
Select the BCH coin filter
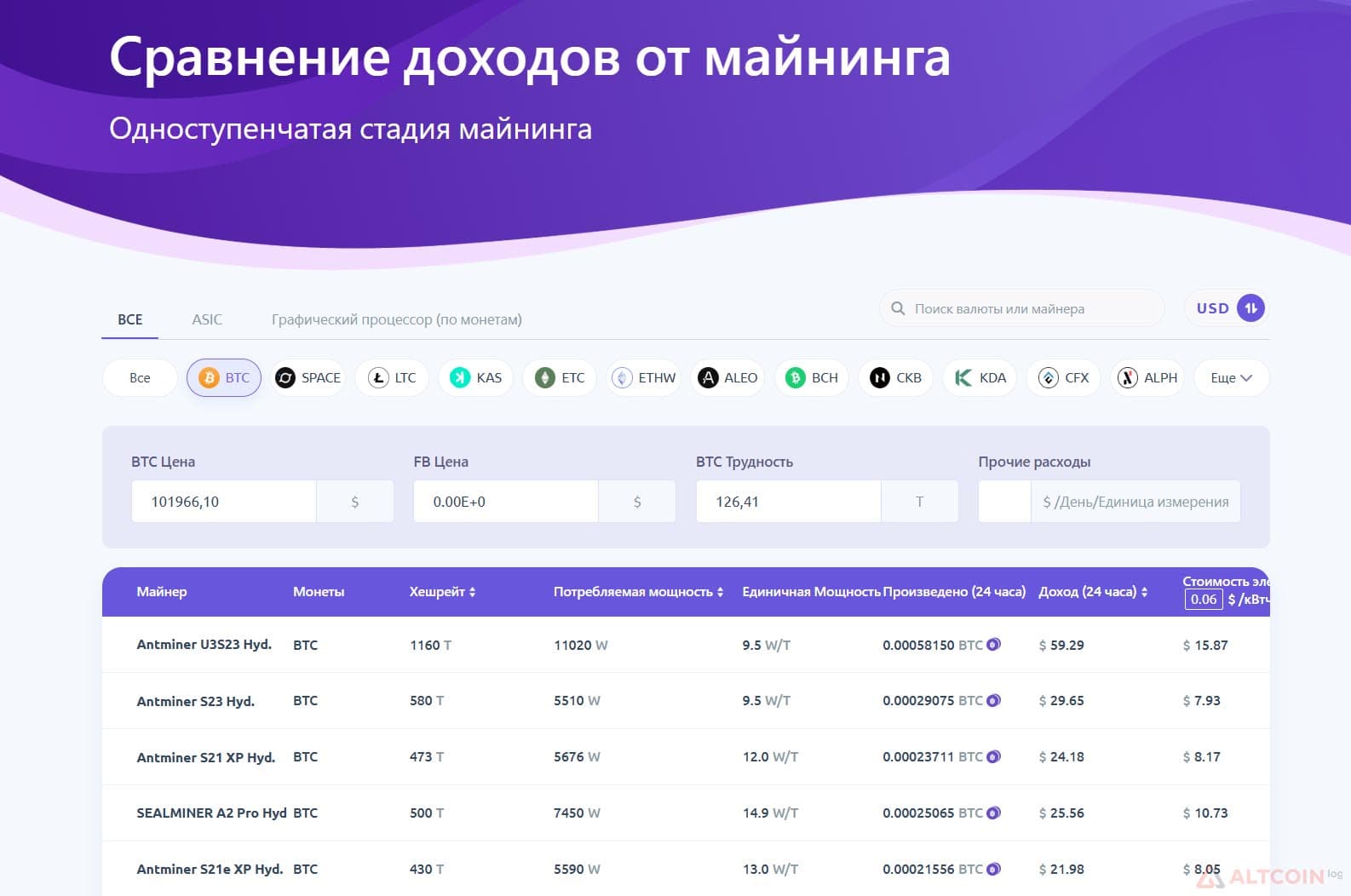(x=812, y=377)
